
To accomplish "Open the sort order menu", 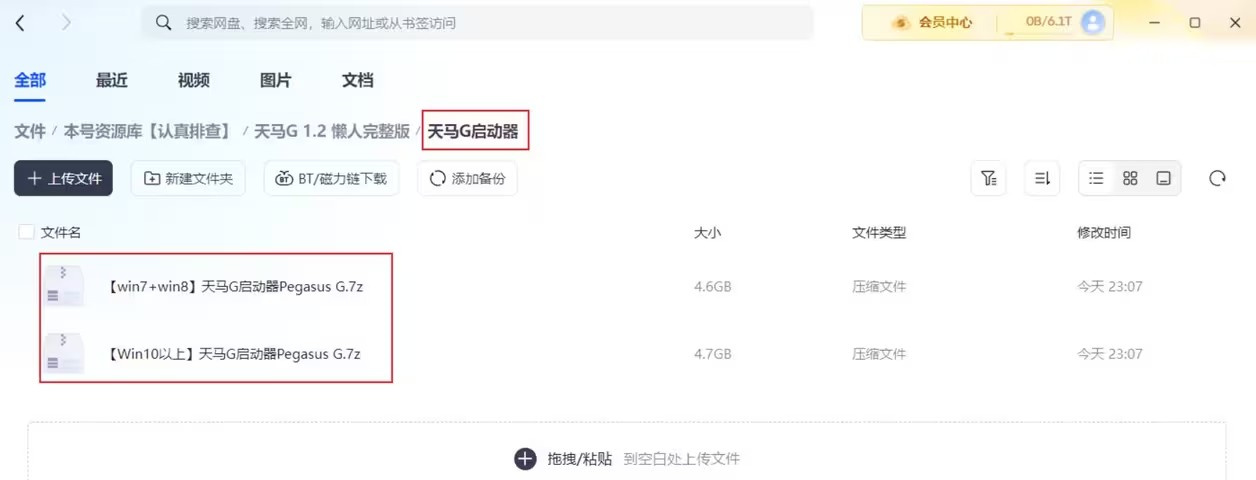I will pos(1042,178).
